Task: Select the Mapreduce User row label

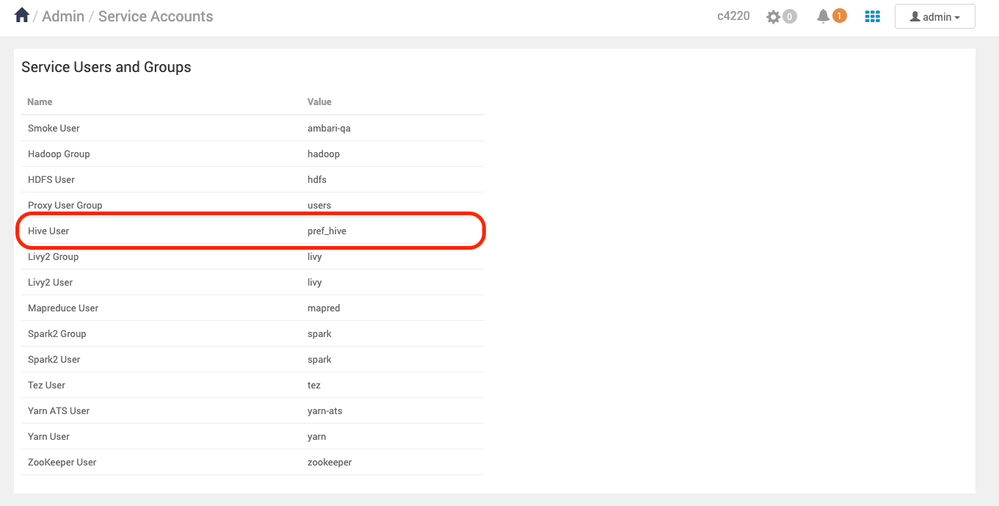Action: (63, 308)
